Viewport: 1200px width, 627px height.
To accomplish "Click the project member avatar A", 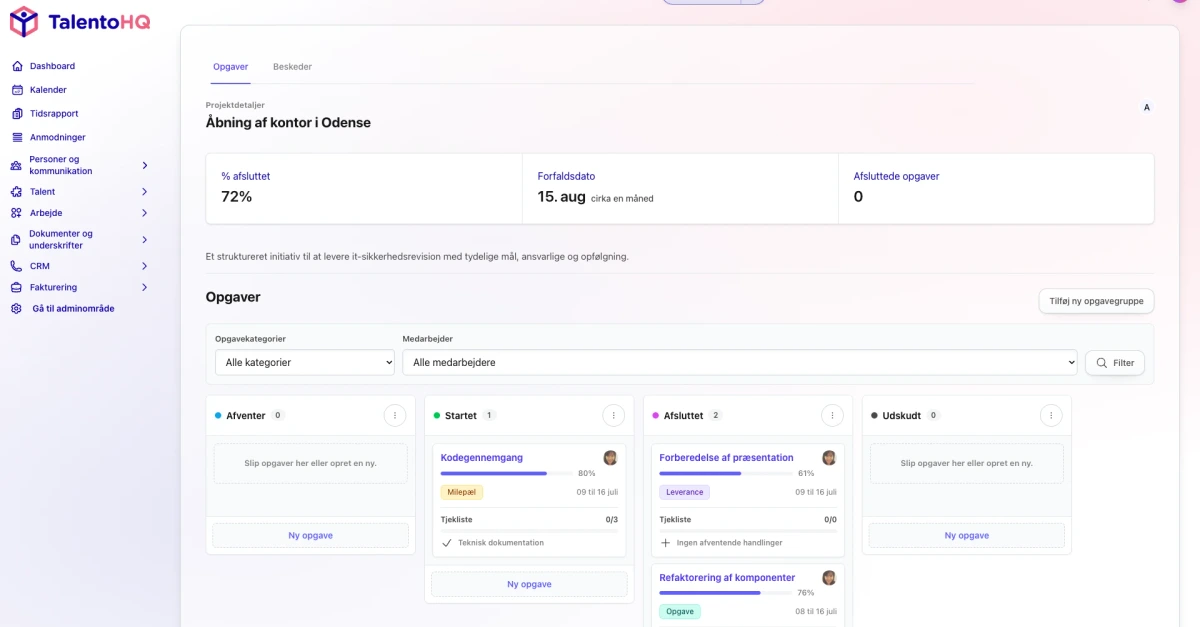I will [x=1146, y=107].
